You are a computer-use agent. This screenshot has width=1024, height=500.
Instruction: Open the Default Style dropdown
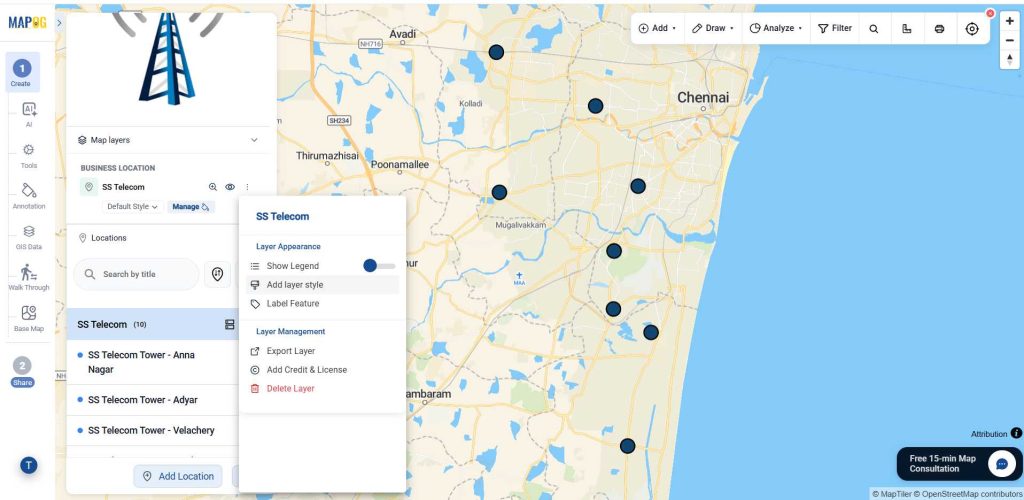click(133, 206)
